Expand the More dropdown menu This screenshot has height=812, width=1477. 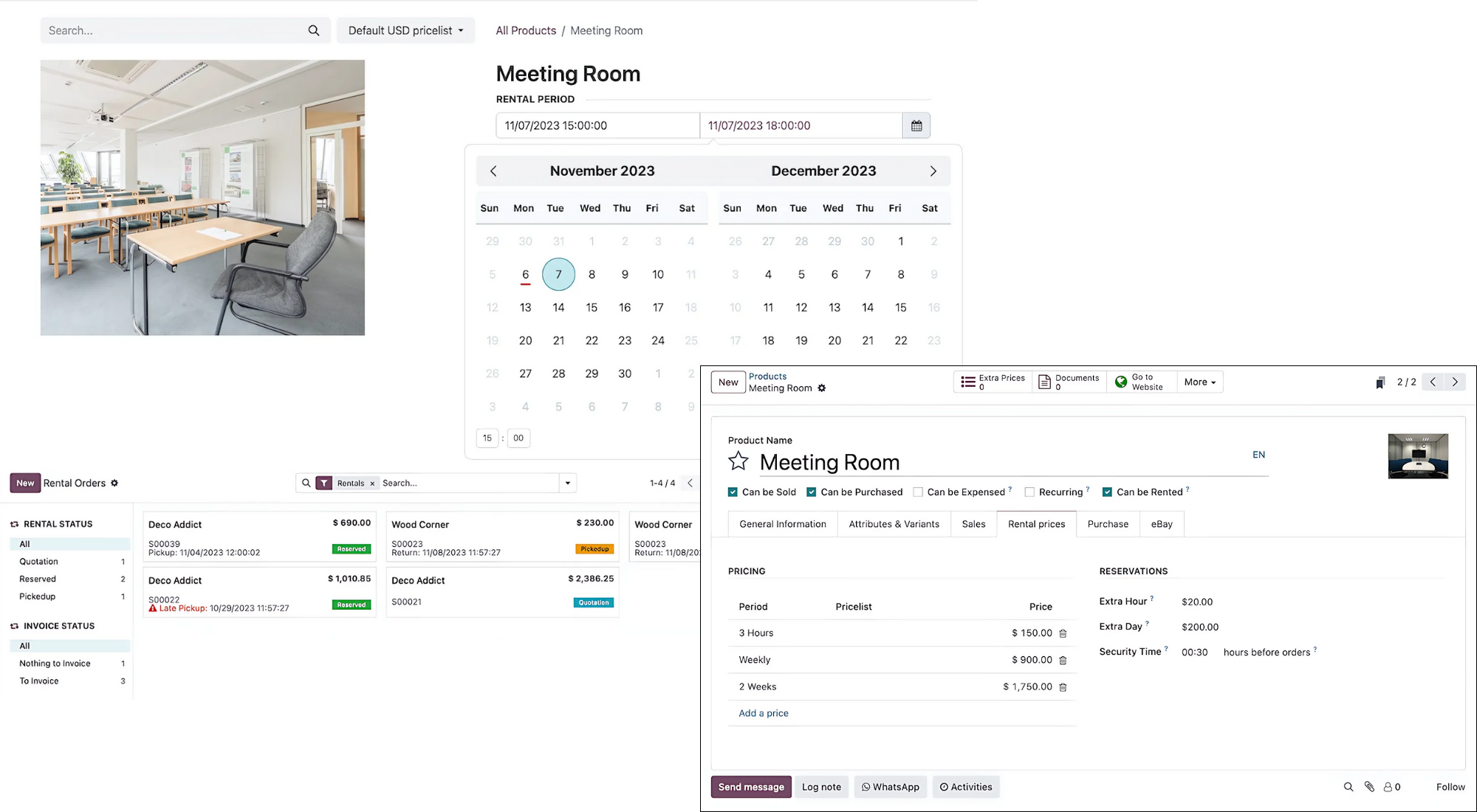point(1199,382)
